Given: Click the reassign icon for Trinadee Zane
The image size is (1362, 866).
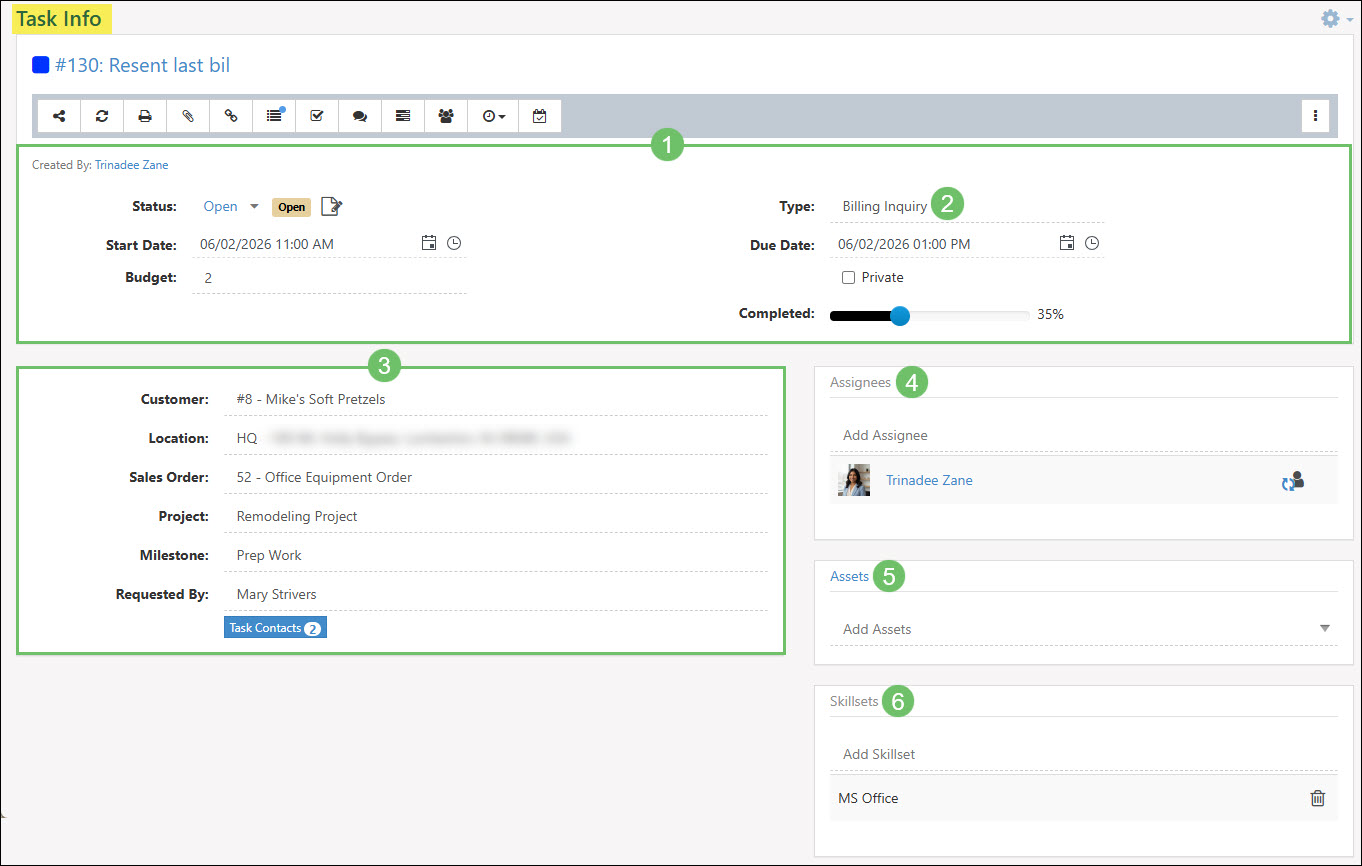Looking at the screenshot, I should coord(1293,481).
